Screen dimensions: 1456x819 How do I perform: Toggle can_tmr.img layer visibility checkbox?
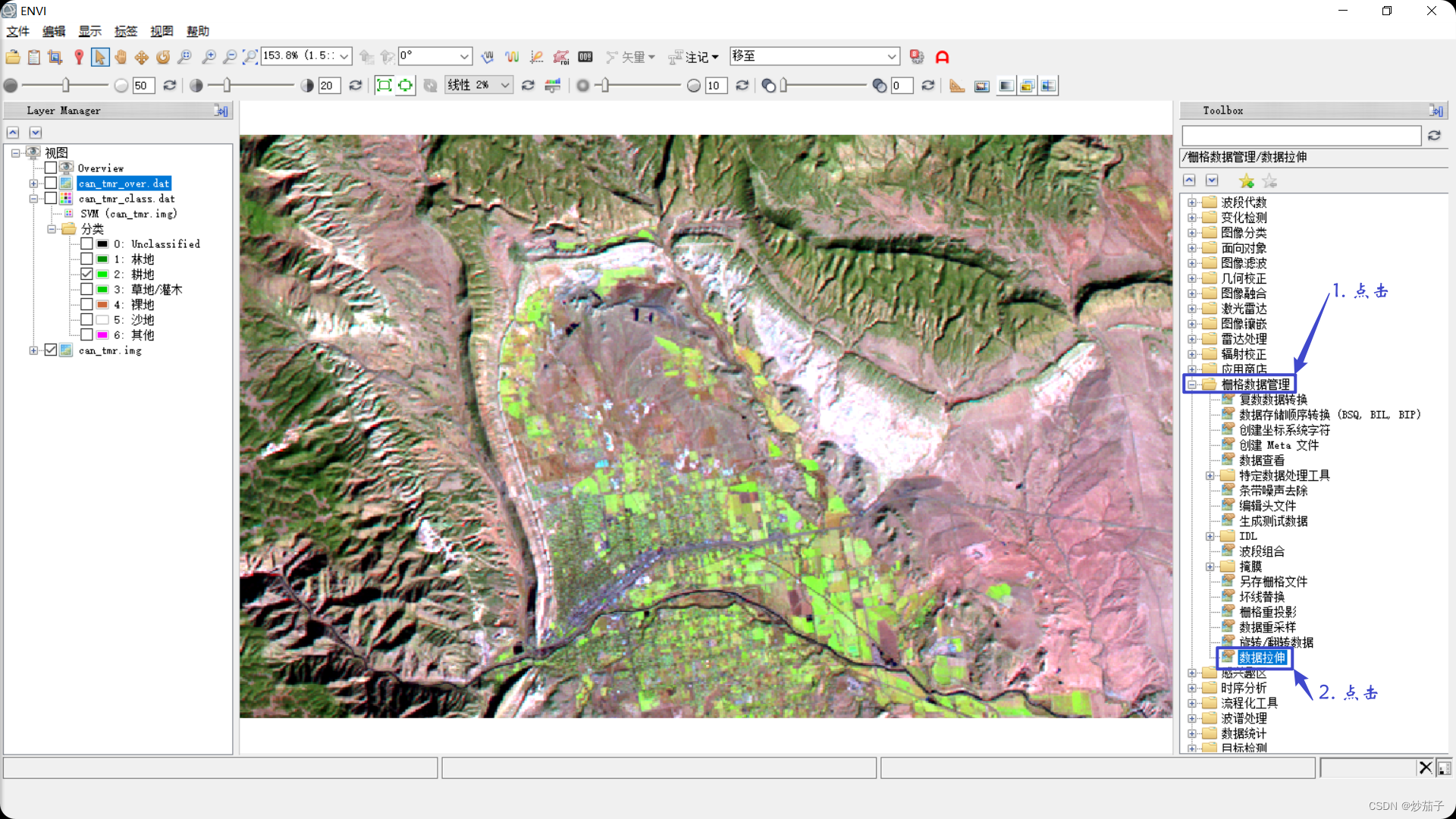click(x=51, y=350)
